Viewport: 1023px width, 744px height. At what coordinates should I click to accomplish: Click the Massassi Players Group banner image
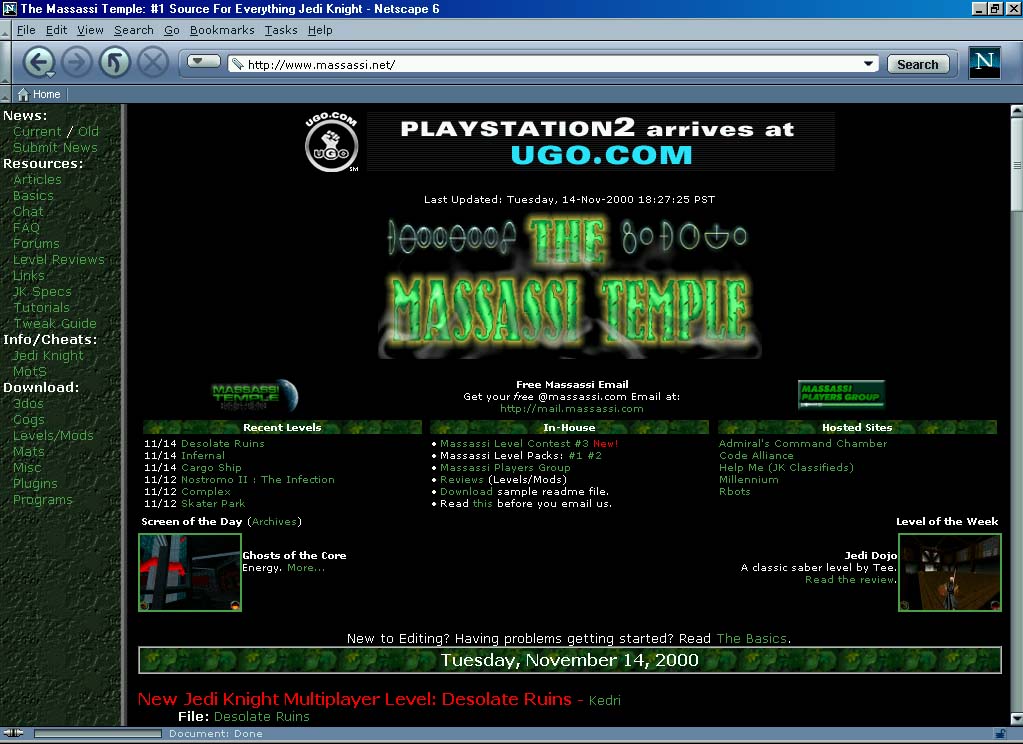pos(841,394)
